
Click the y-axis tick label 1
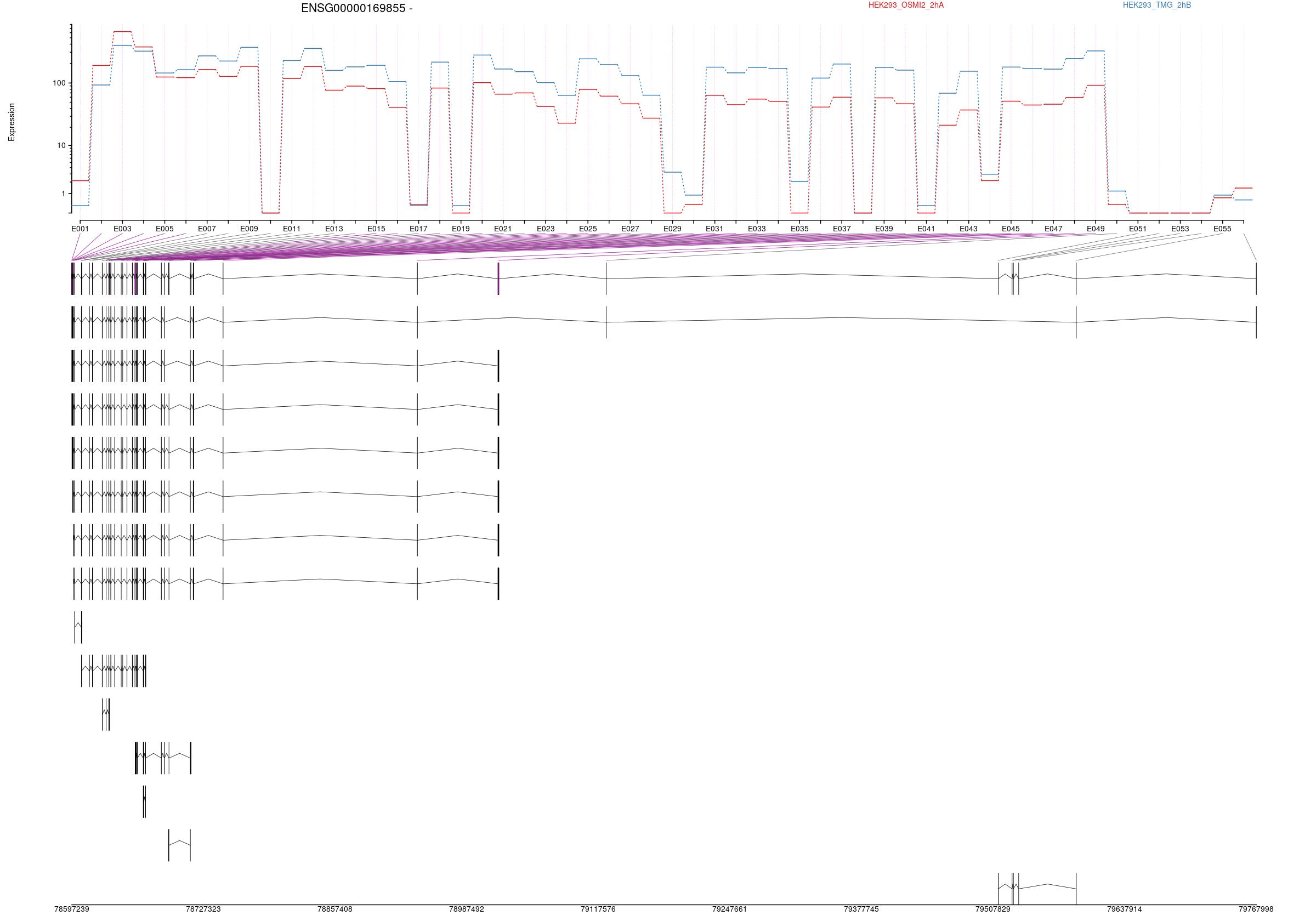tap(64, 194)
